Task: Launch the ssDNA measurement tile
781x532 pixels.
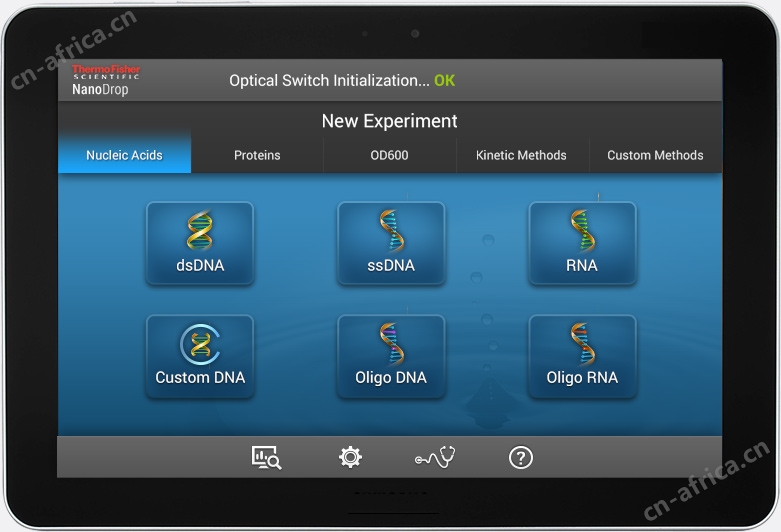Action: (391, 243)
